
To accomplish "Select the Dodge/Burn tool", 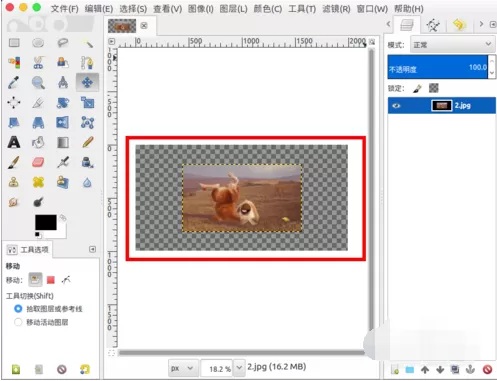I will 38,202.
